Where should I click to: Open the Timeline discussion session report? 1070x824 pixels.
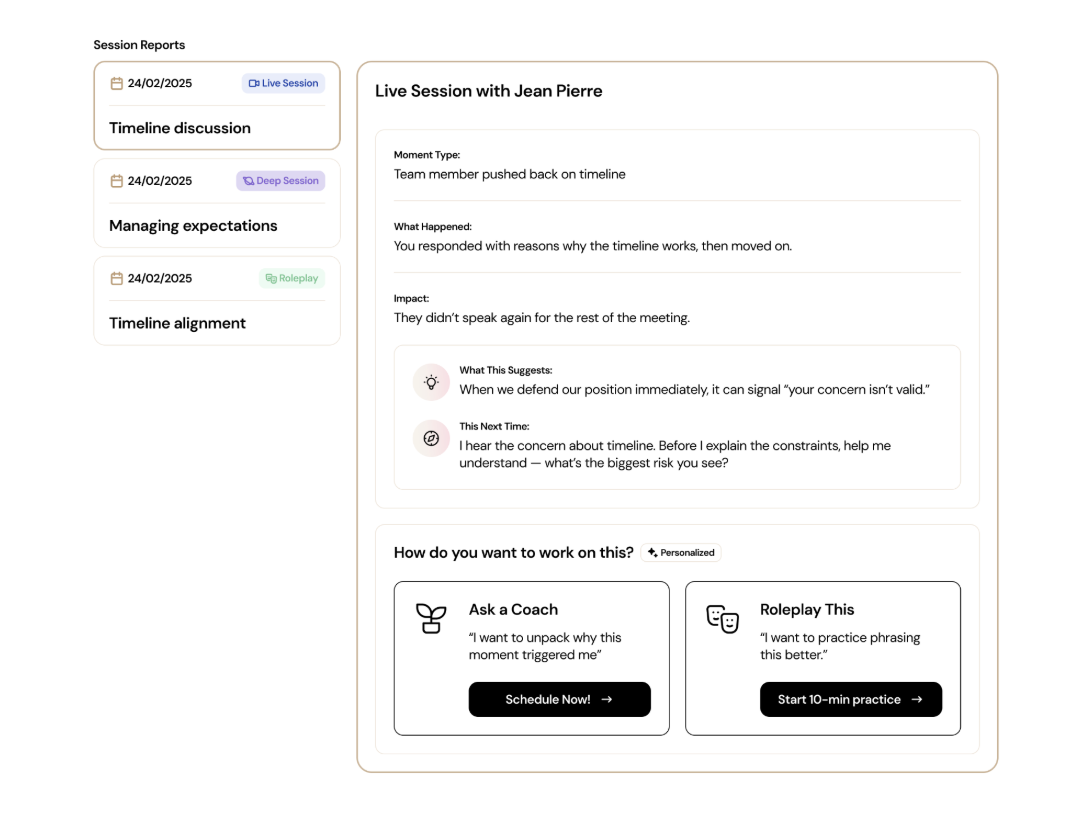click(x=180, y=128)
